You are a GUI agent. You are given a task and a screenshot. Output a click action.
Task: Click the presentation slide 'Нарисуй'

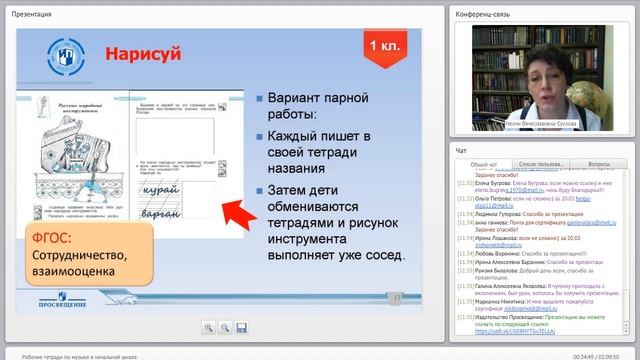click(x=219, y=171)
